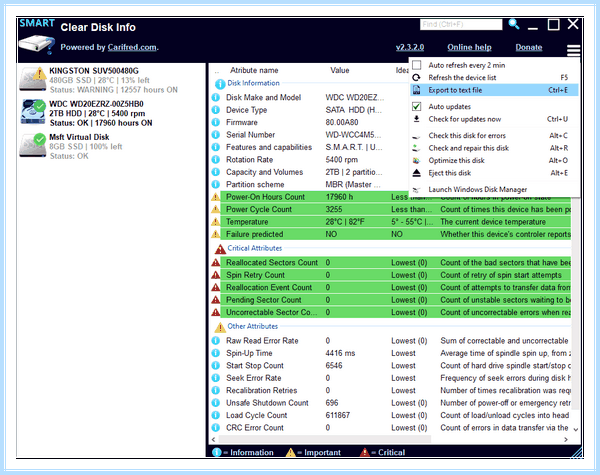The image size is (600, 475).
Task: Choose Refresh the device list
Action: [x=494, y=78]
